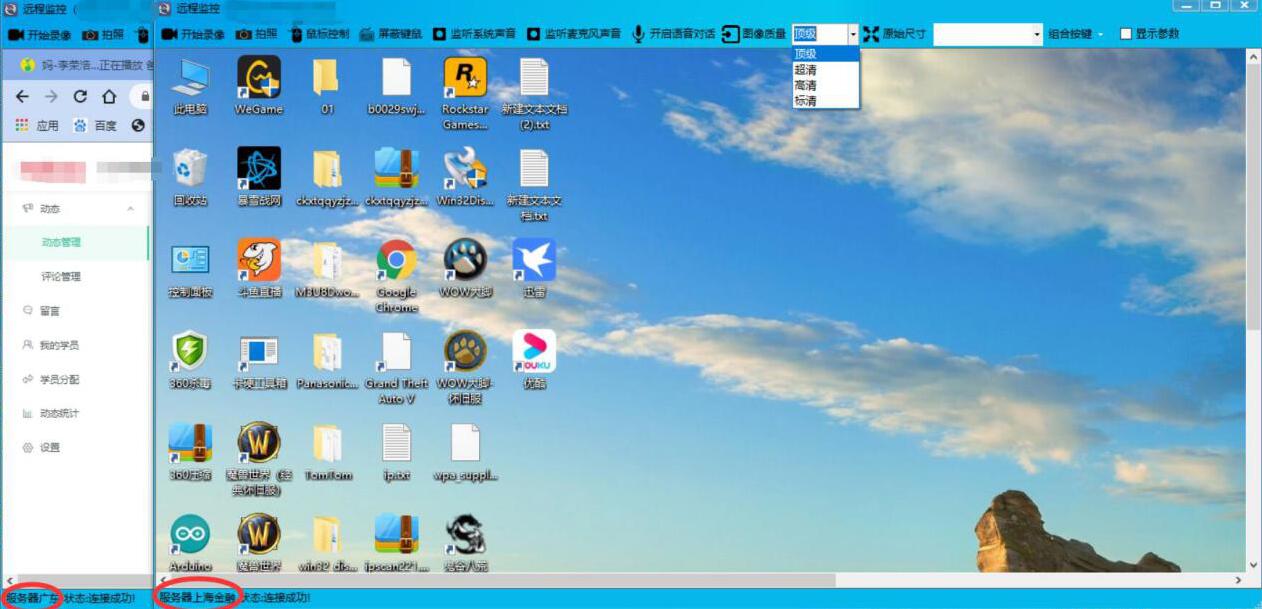Select 高清 image quality option

pos(805,86)
